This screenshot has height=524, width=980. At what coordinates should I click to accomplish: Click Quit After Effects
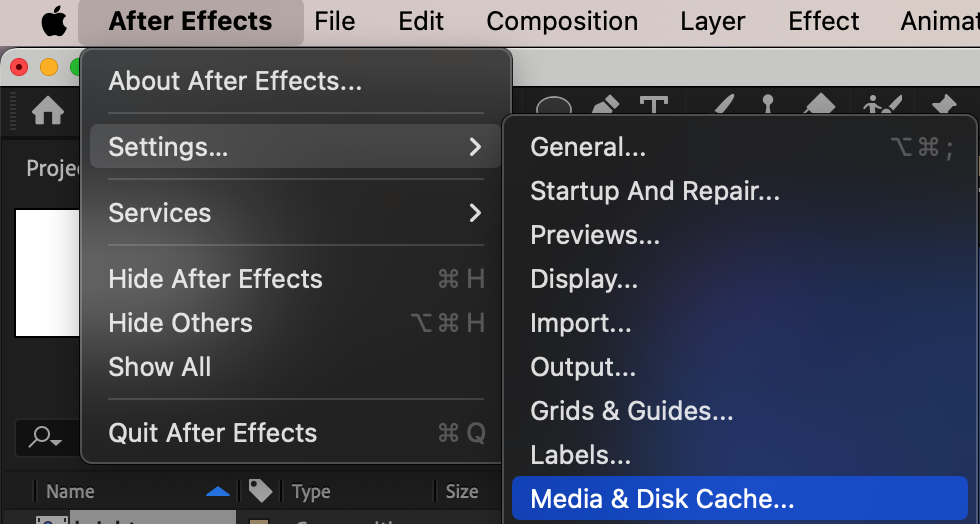[x=212, y=433]
